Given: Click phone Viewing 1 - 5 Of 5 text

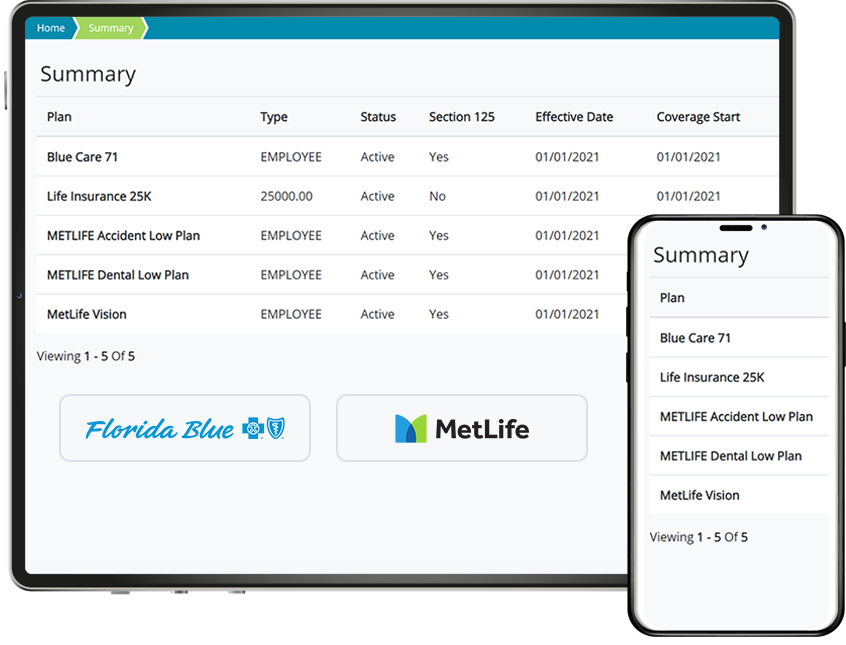Looking at the screenshot, I should [x=699, y=537].
